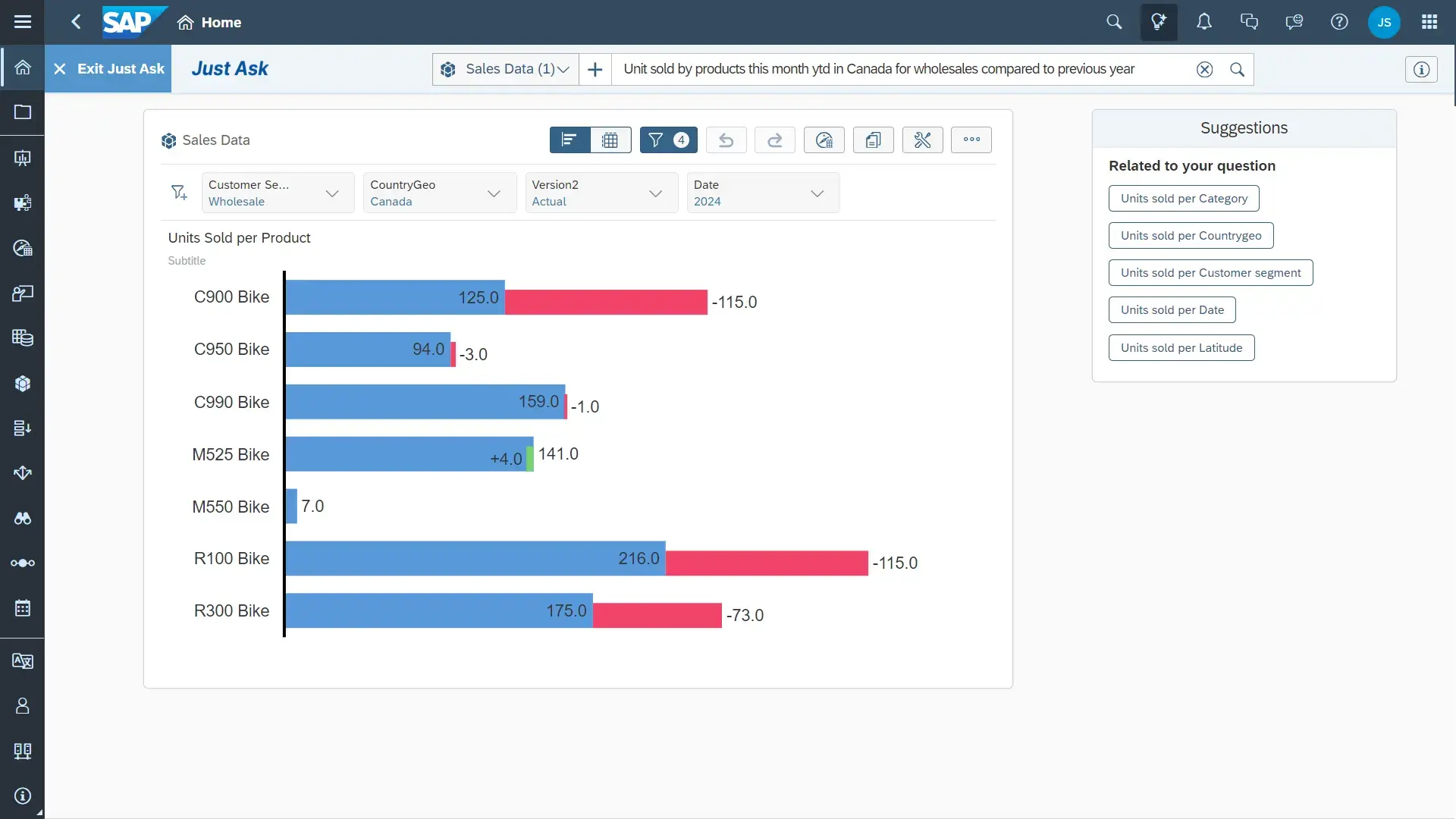Viewport: 1456px width, 819px height.
Task: Select the binoculars search icon in the sidebar
Action: (x=22, y=519)
